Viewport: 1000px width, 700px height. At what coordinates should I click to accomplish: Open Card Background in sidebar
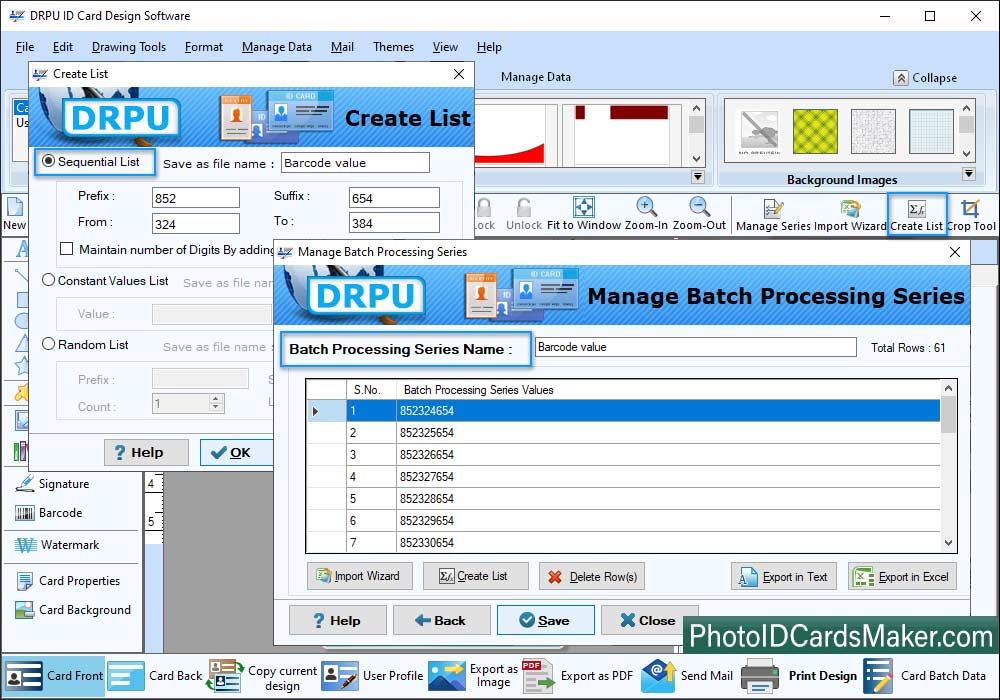tap(73, 610)
